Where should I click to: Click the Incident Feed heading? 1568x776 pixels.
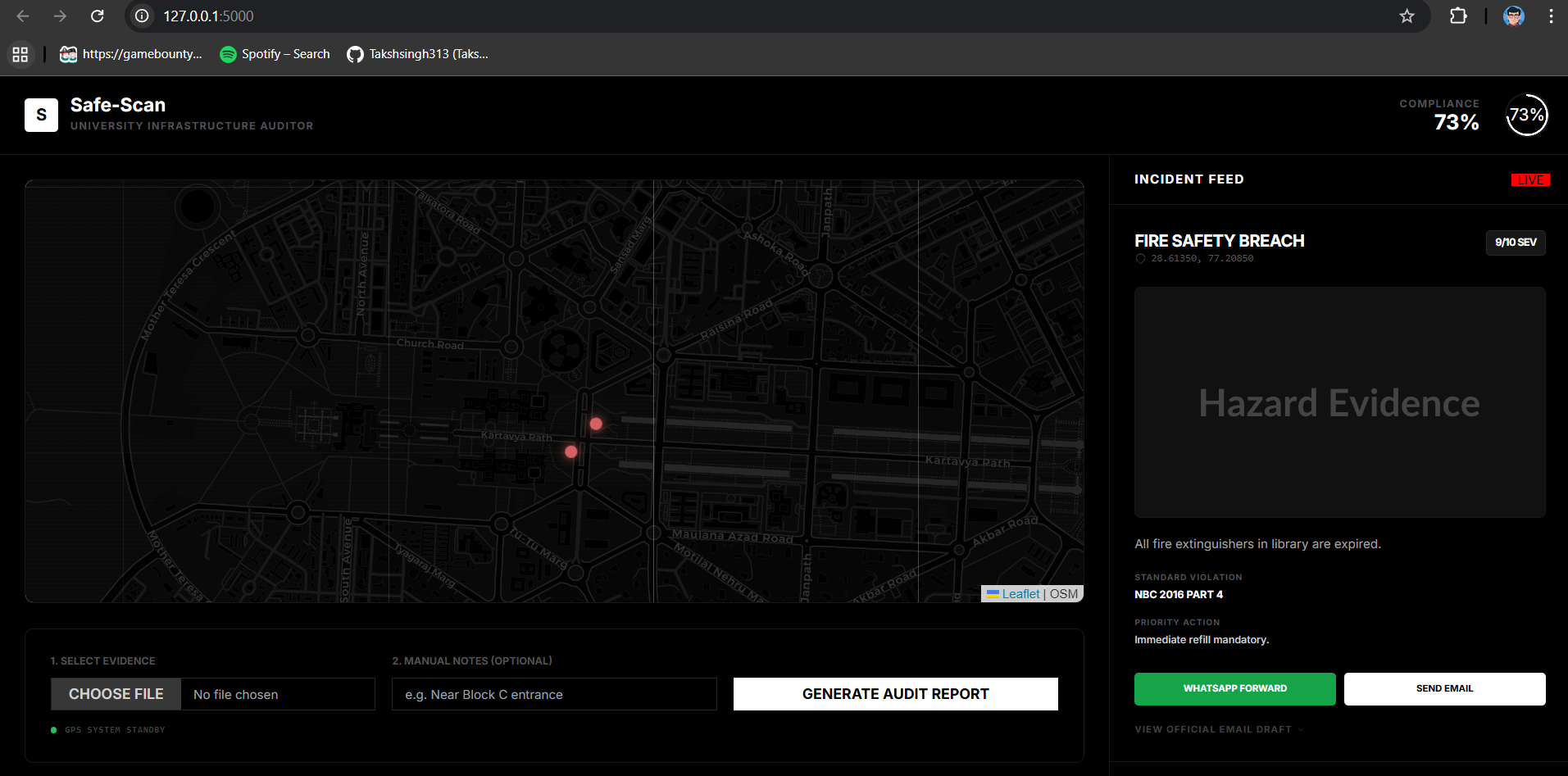pyautogui.click(x=1188, y=179)
